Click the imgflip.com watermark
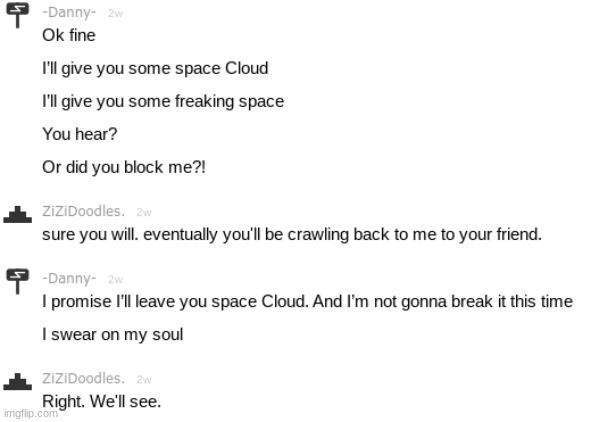 31,414
